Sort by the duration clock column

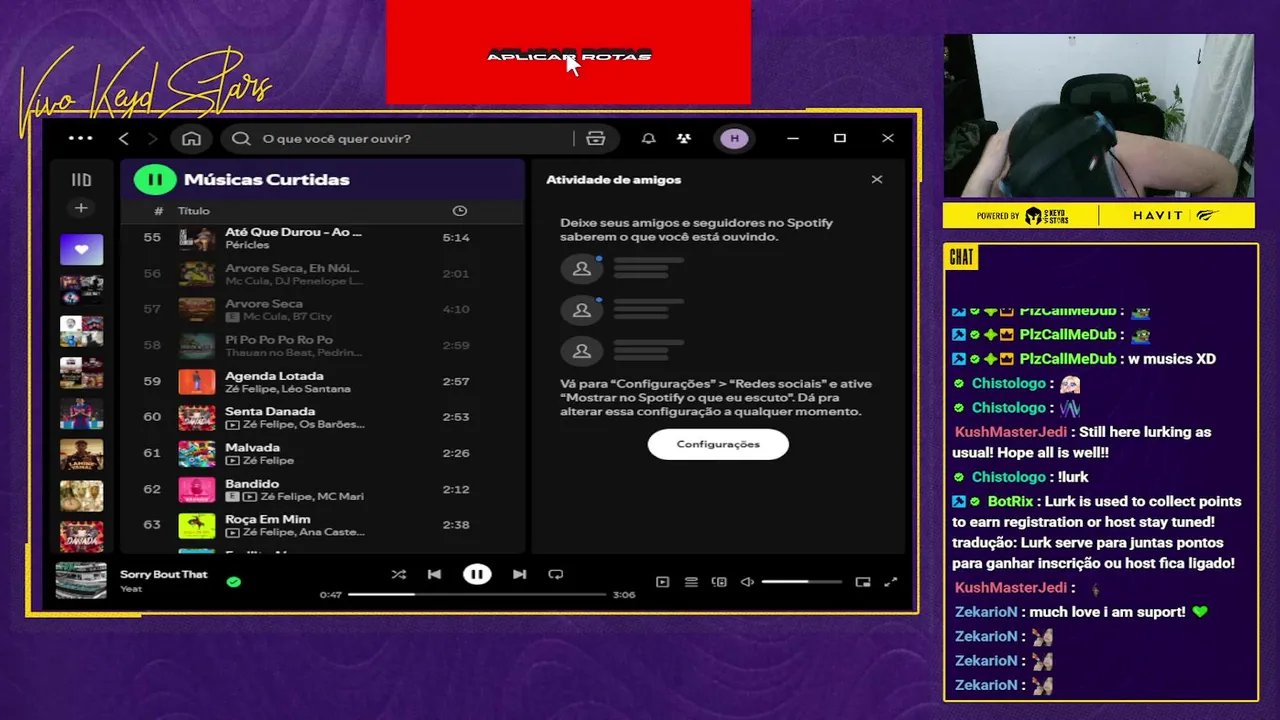pos(459,211)
